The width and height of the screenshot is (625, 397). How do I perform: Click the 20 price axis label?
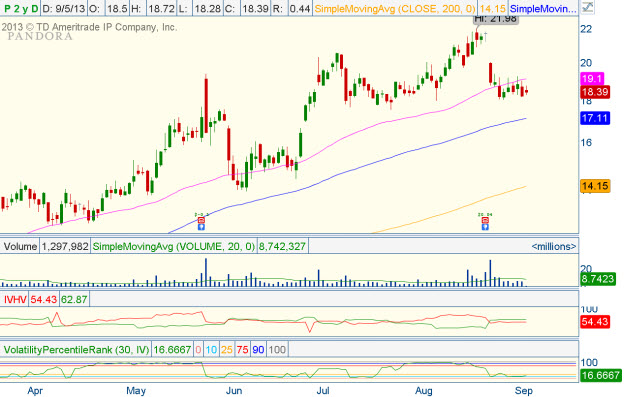pos(586,63)
